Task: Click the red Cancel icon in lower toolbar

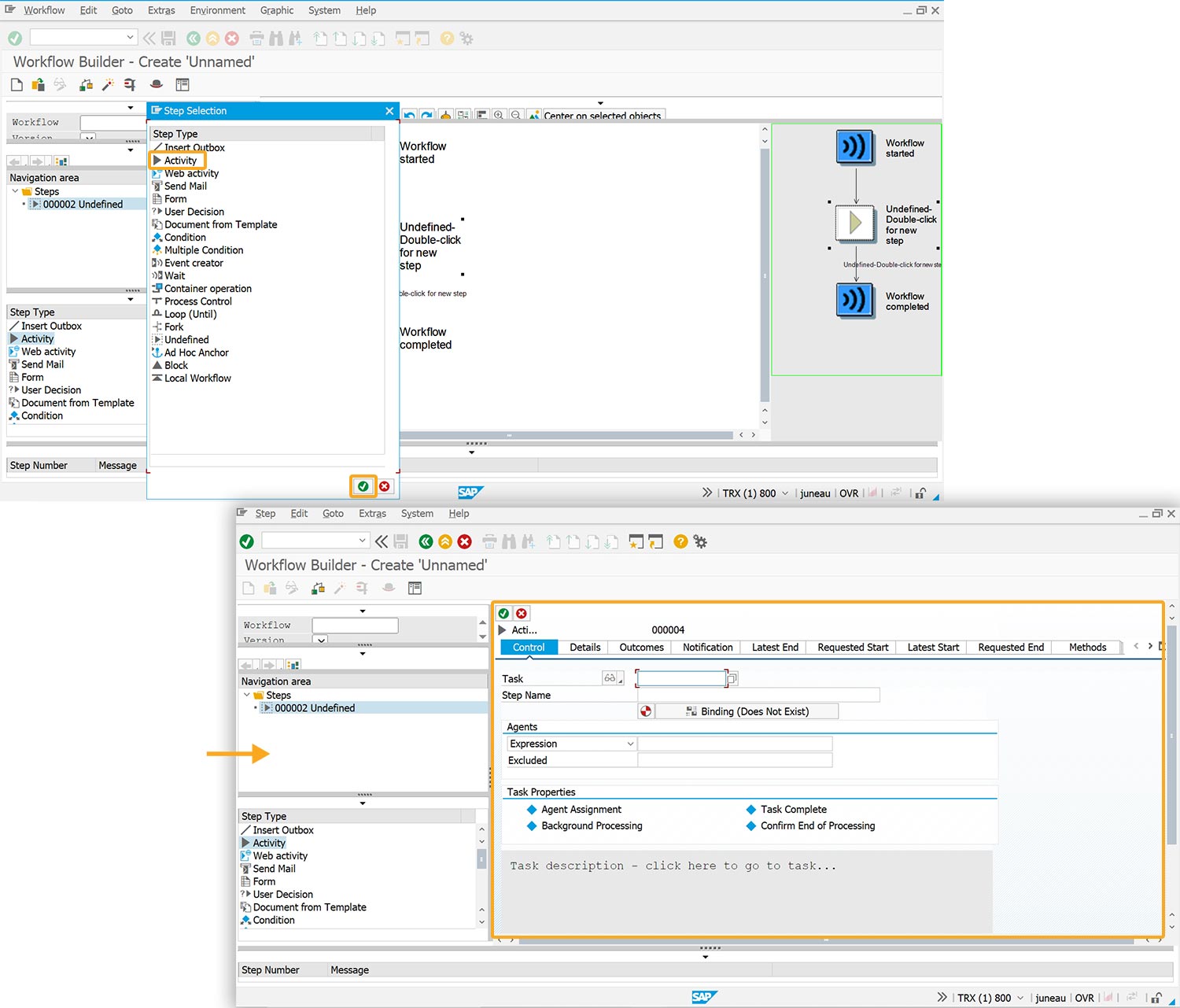Action: coord(465,541)
